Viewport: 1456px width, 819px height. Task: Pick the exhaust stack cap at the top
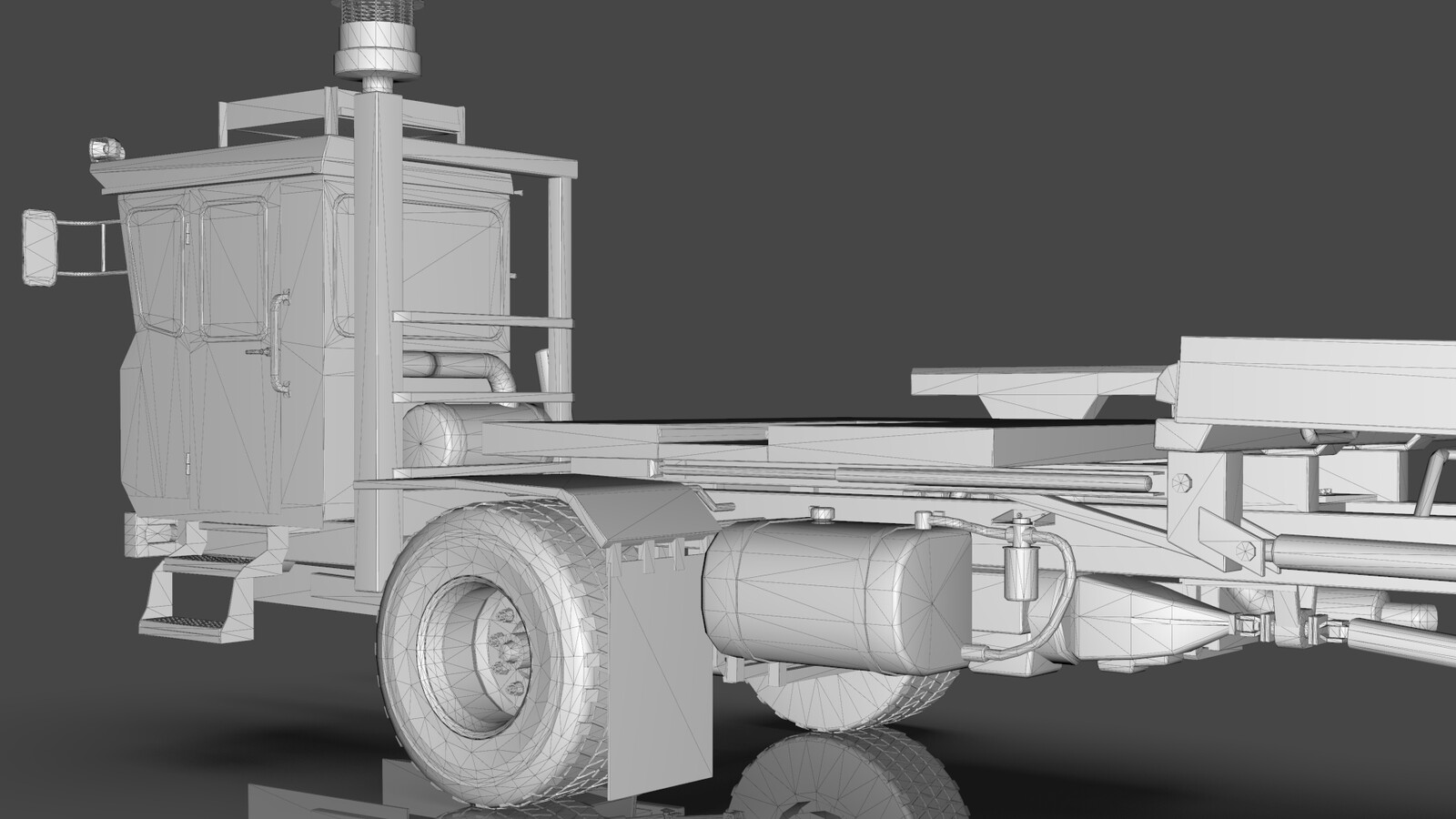click(x=378, y=38)
